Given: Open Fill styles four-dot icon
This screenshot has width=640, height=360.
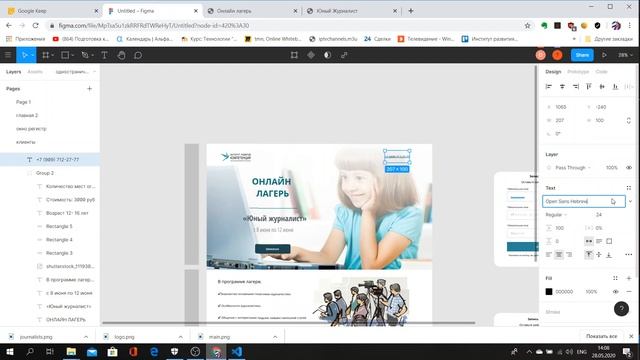Looking at the screenshot, I should pyautogui.click(x=615, y=278).
